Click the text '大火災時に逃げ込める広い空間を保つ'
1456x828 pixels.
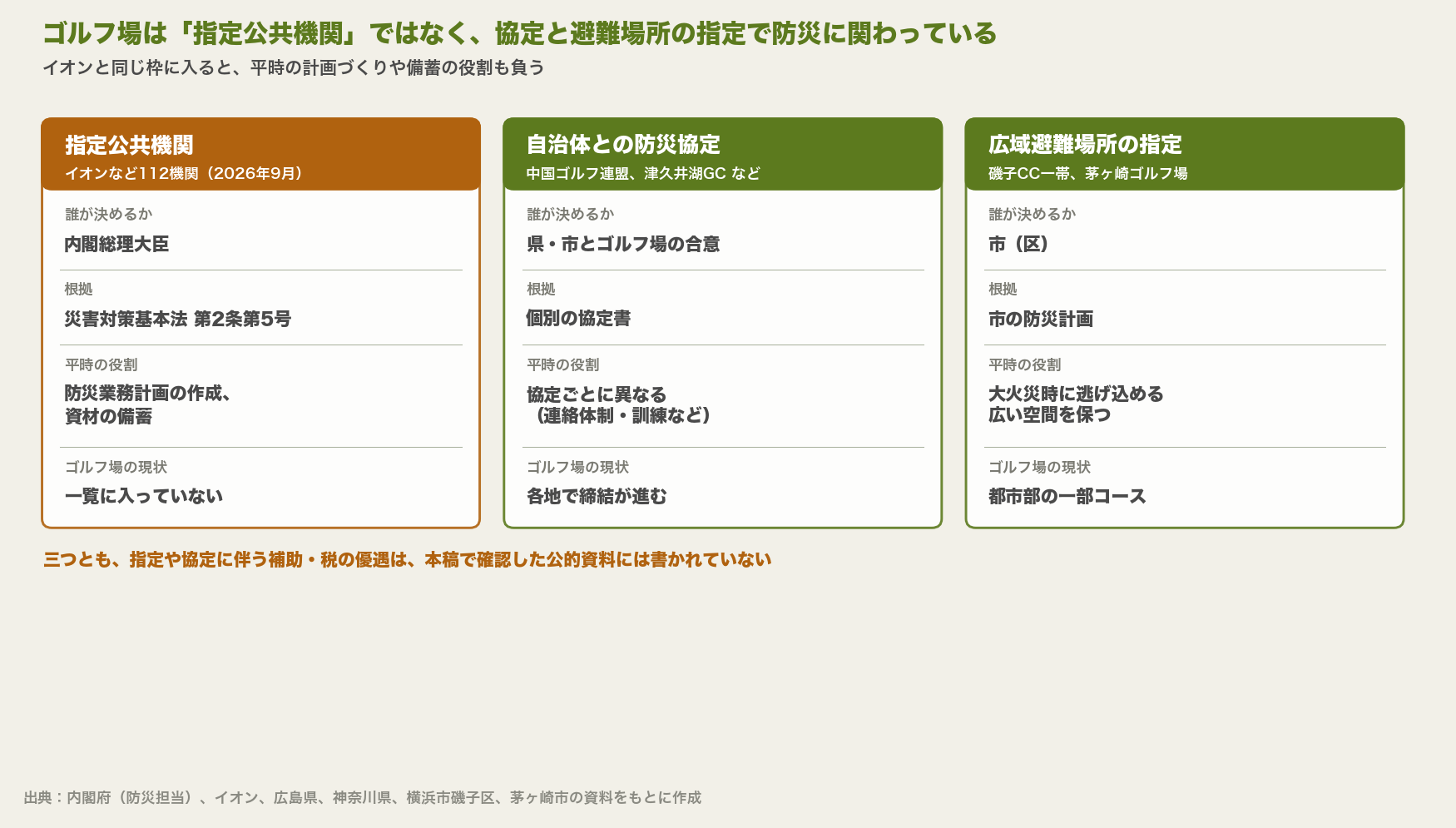click(x=1076, y=404)
